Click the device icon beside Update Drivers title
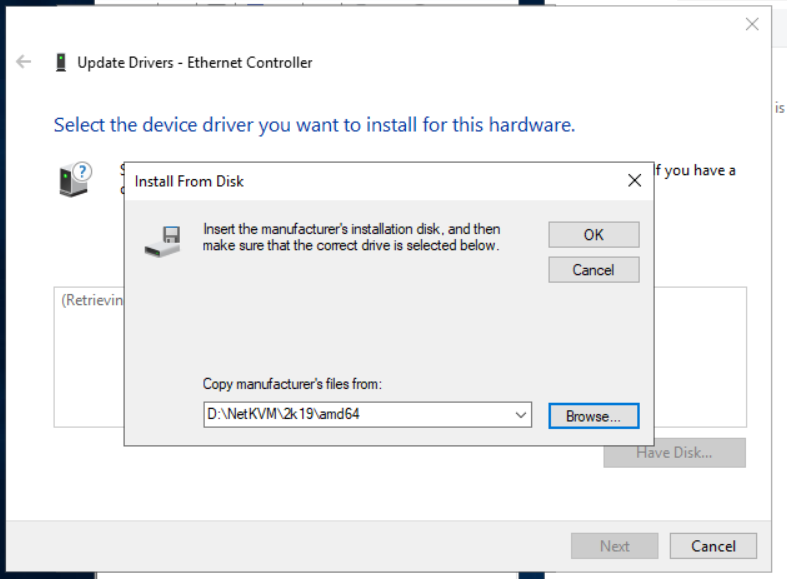Image resolution: width=787 pixels, height=579 pixels. [62, 62]
